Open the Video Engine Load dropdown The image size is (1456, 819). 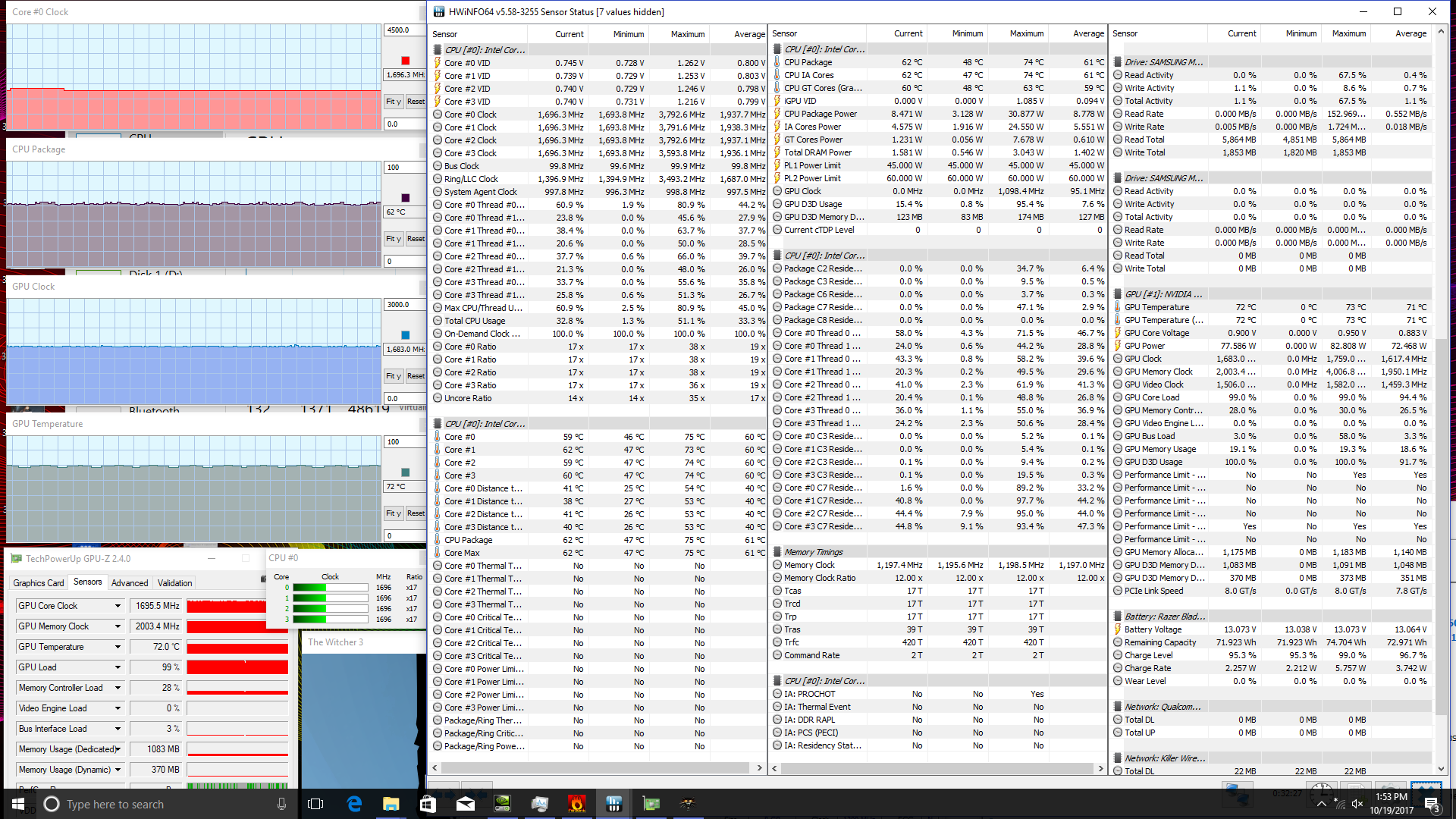click(x=118, y=708)
